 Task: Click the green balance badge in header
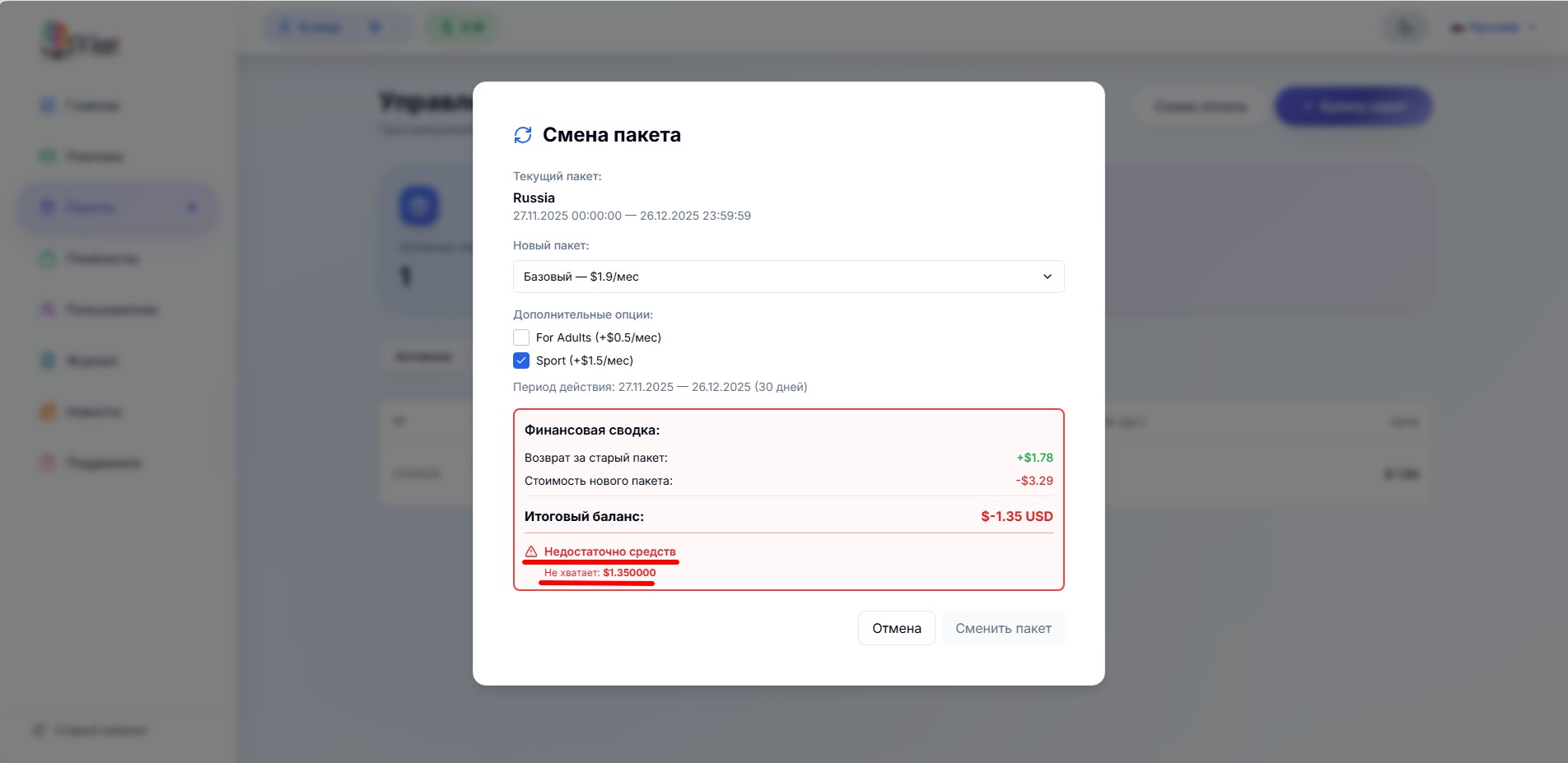tap(461, 28)
